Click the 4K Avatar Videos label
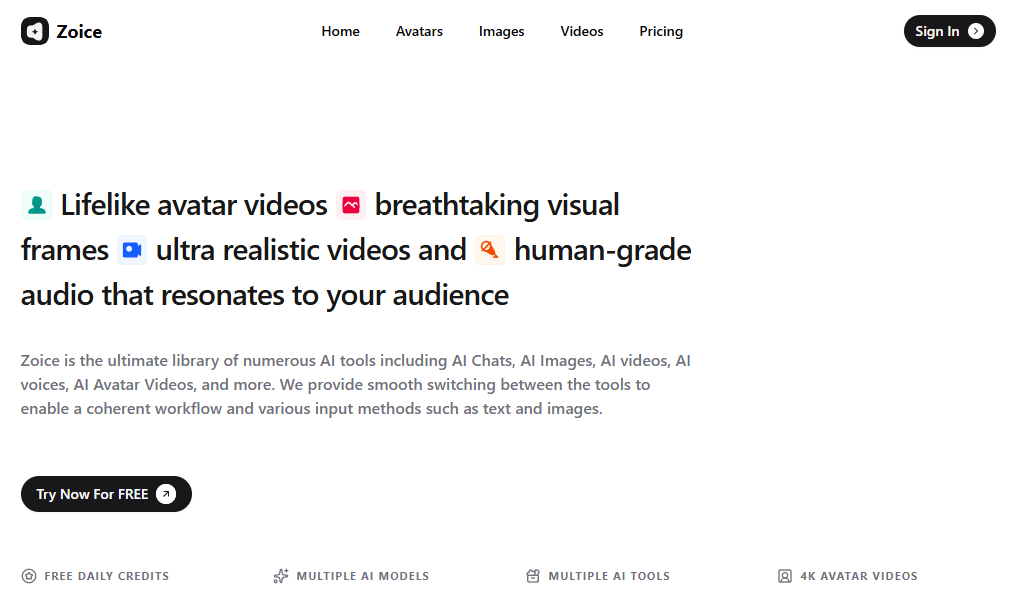This screenshot has height=615, width=1014. point(858,576)
